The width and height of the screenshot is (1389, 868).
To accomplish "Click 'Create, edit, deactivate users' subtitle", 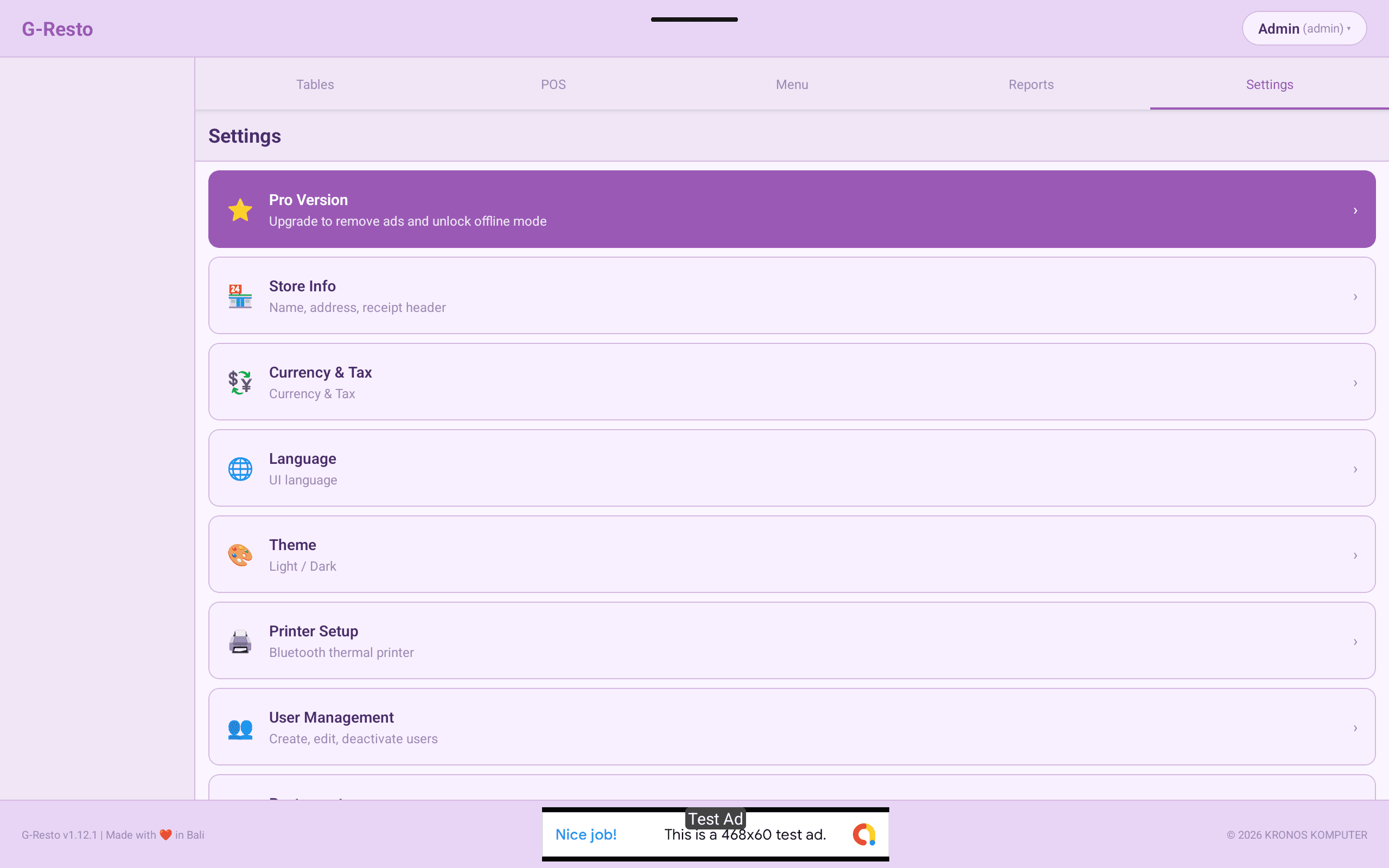I will [353, 739].
